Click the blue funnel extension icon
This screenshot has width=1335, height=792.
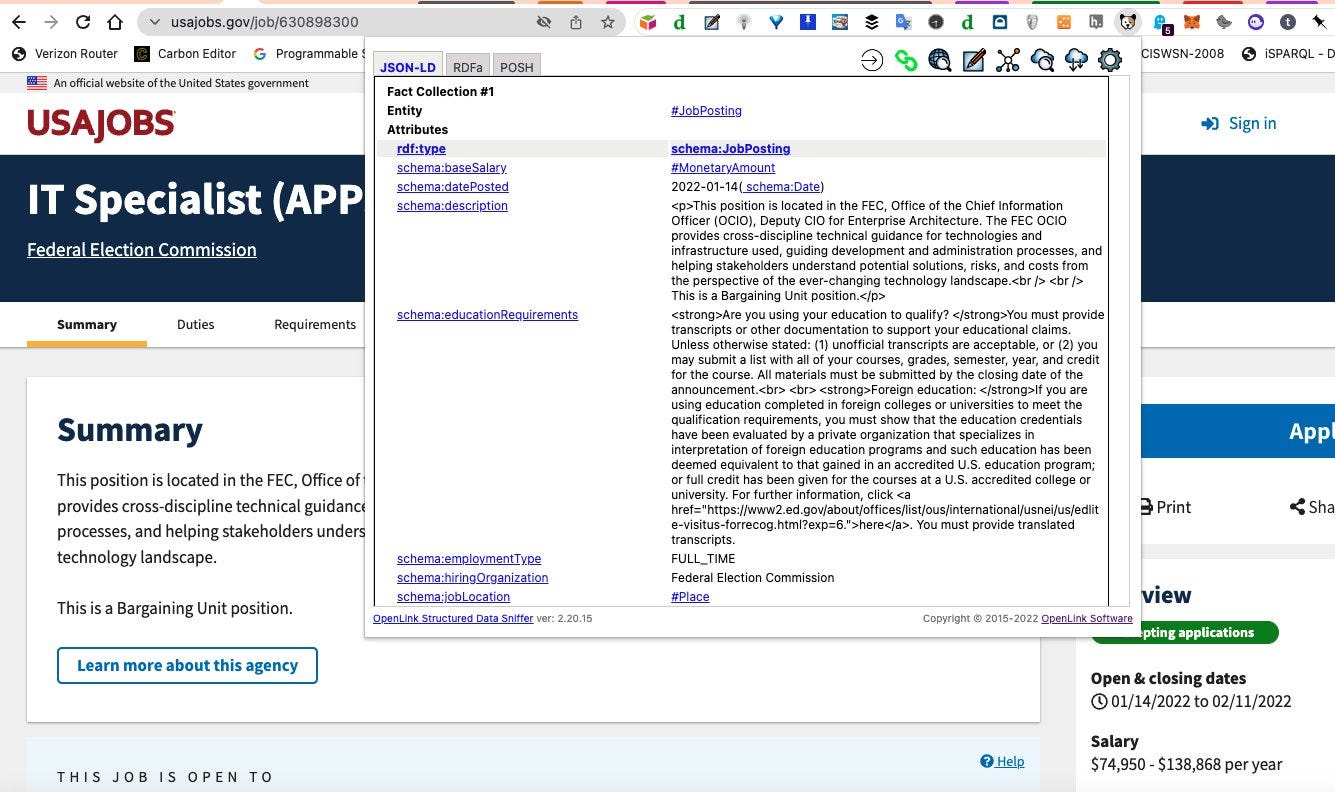776,22
